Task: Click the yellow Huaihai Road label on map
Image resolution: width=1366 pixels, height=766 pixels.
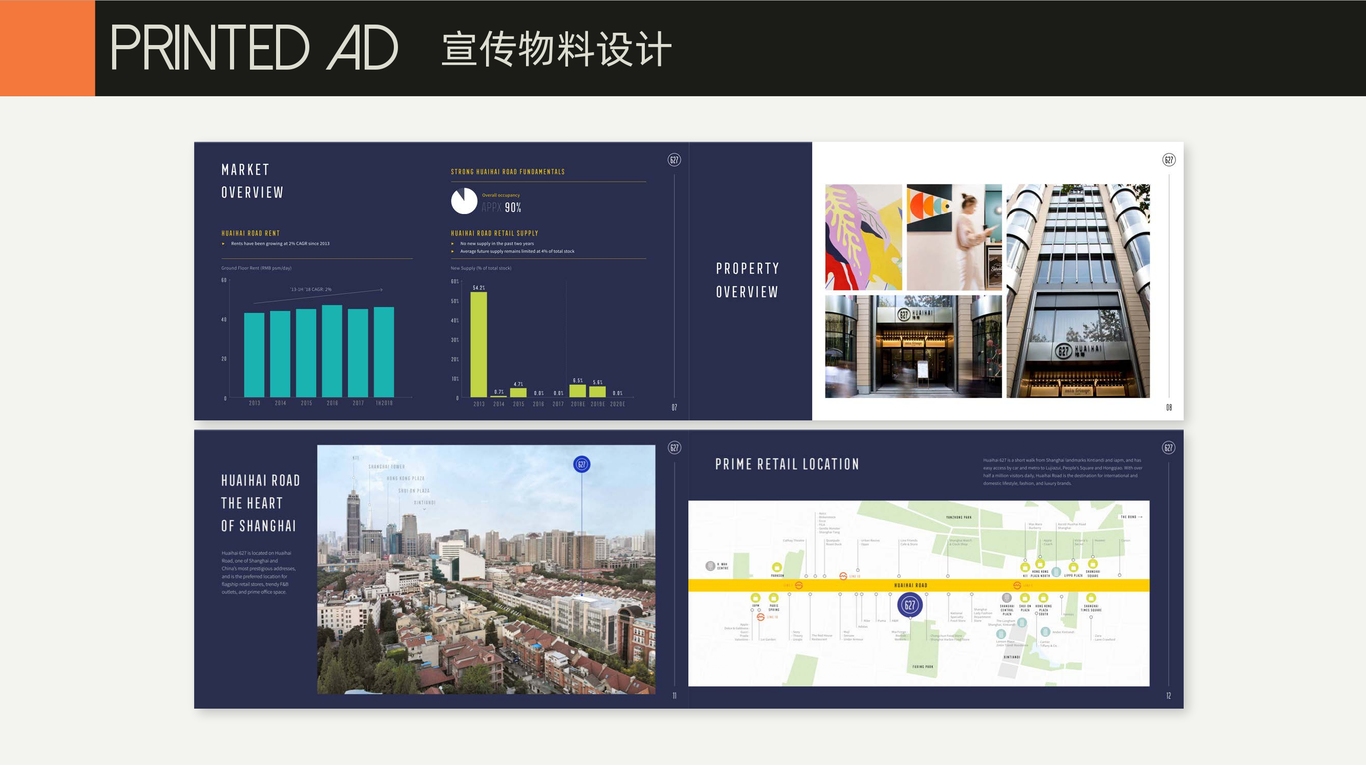Action: click(x=911, y=585)
